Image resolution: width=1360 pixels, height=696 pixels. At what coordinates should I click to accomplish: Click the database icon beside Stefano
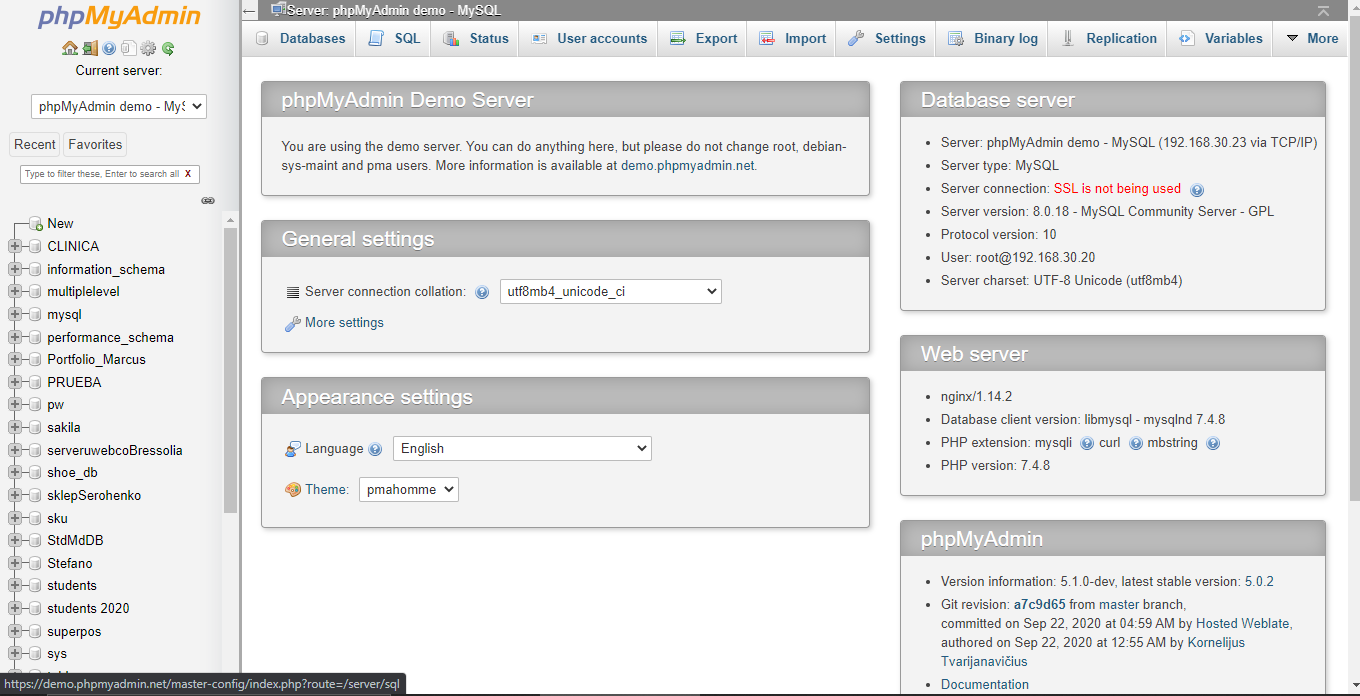[x=36, y=564]
